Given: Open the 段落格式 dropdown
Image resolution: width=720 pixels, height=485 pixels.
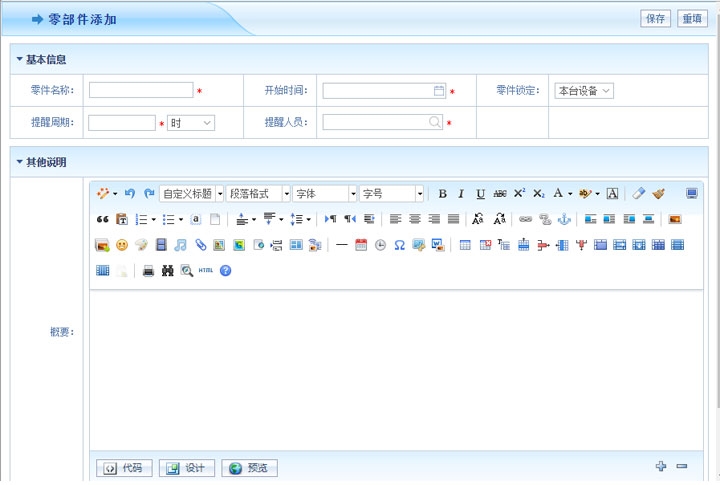Looking at the screenshot, I should (x=286, y=194).
